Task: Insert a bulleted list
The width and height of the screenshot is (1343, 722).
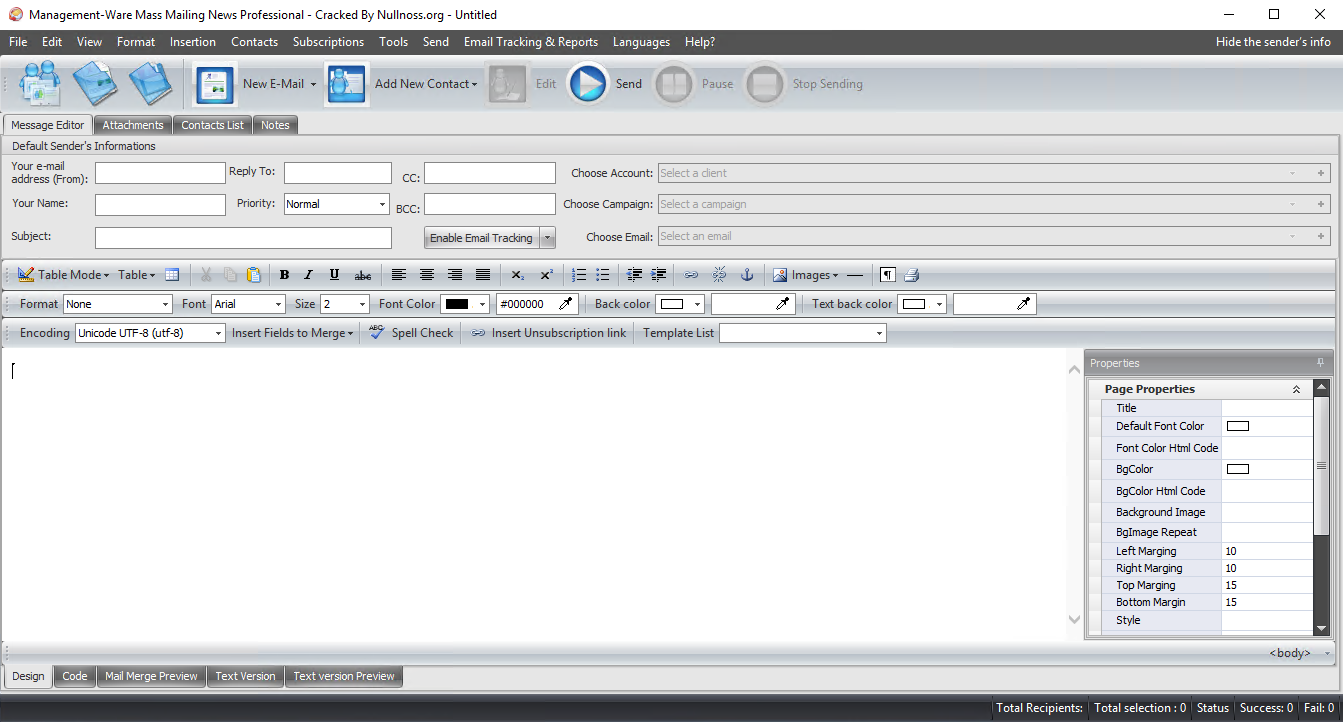Action: point(602,275)
